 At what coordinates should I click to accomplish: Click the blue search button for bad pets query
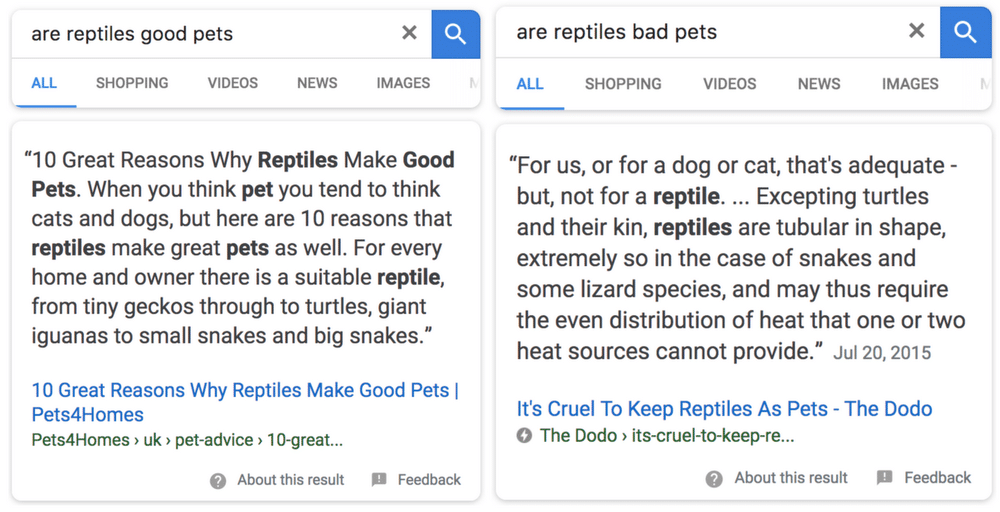[966, 33]
